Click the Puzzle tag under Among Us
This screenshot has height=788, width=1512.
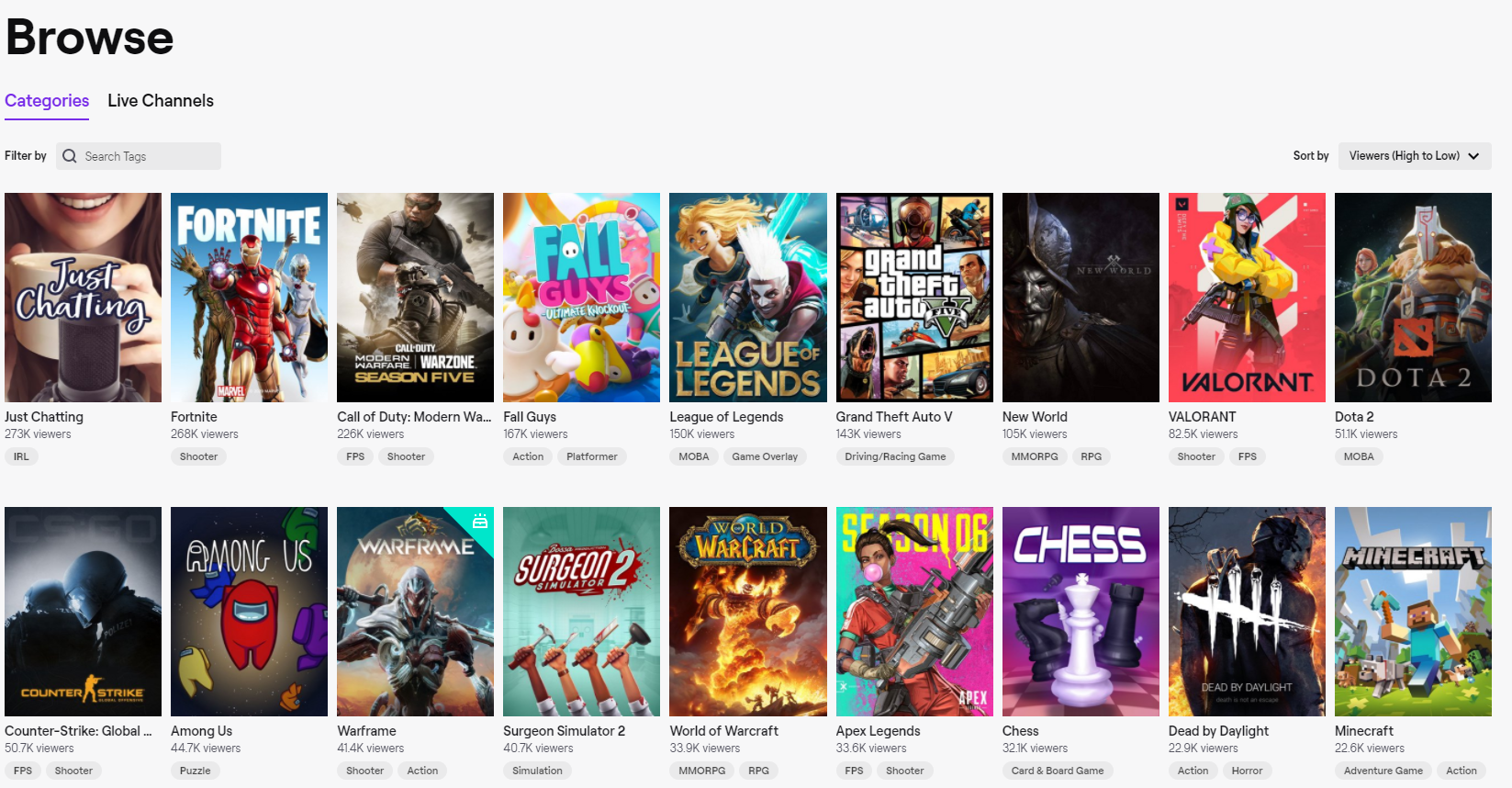point(195,771)
